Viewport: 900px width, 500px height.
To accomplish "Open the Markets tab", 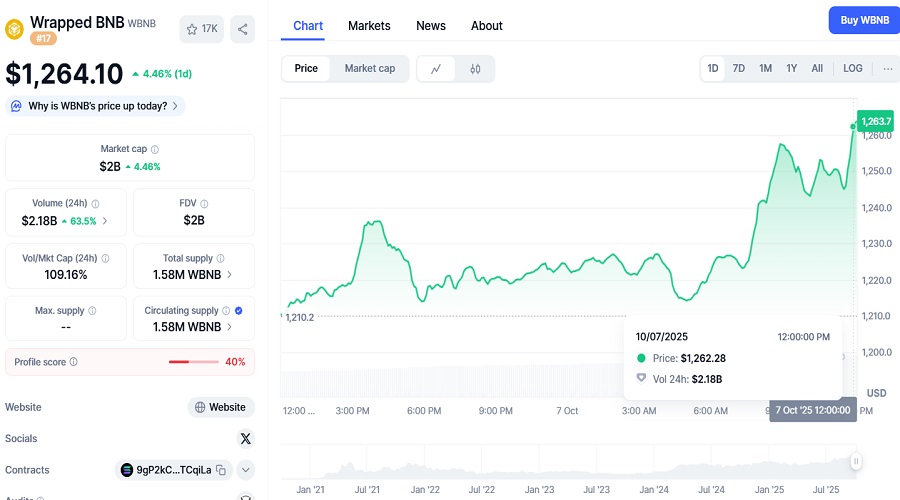I will (369, 26).
